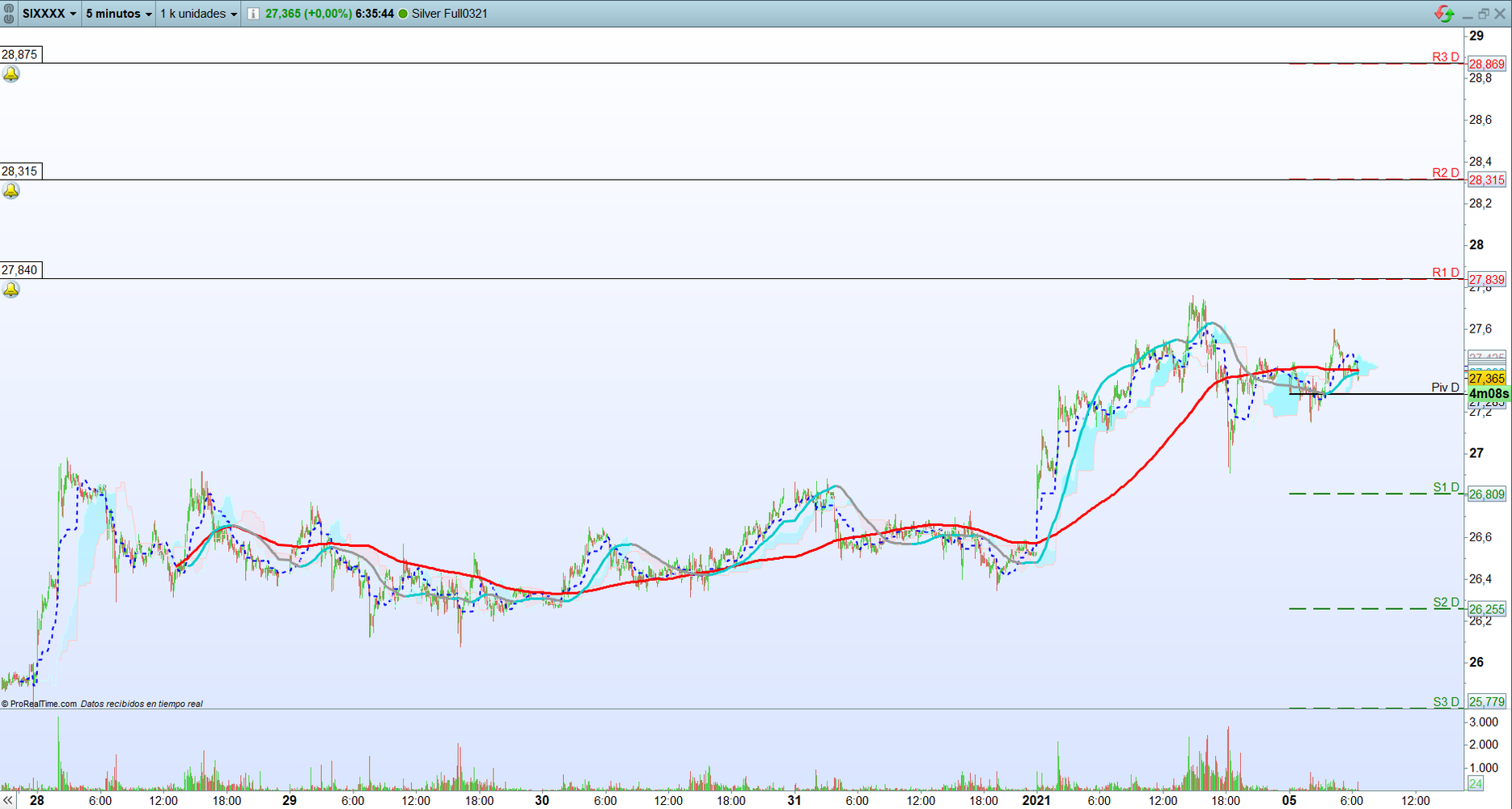Click the 27,840 alert level label

pyautogui.click(x=20, y=270)
